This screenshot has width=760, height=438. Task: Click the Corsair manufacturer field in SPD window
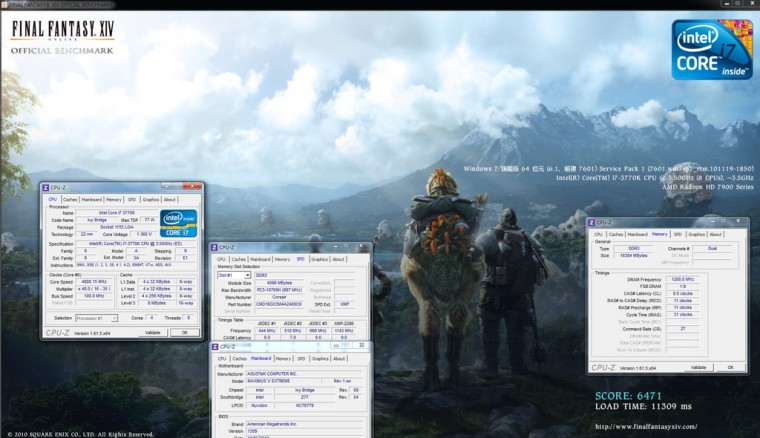pos(279,297)
